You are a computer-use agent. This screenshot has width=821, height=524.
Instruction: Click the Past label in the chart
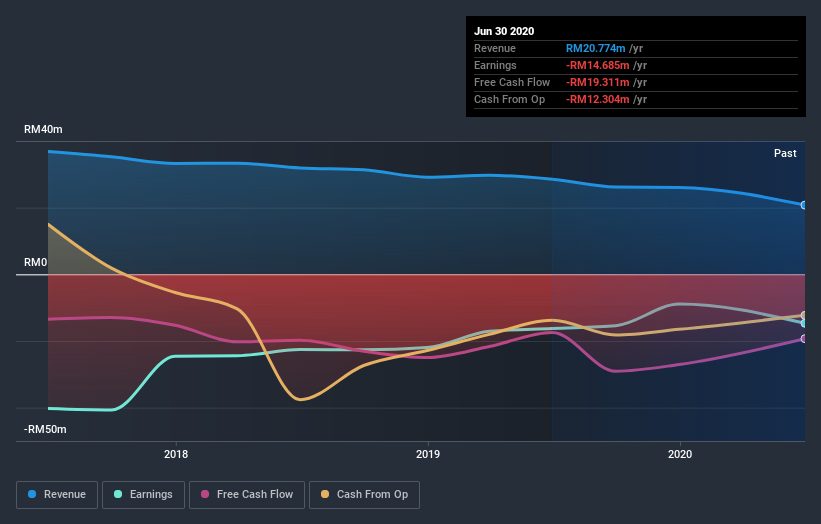[x=785, y=153]
